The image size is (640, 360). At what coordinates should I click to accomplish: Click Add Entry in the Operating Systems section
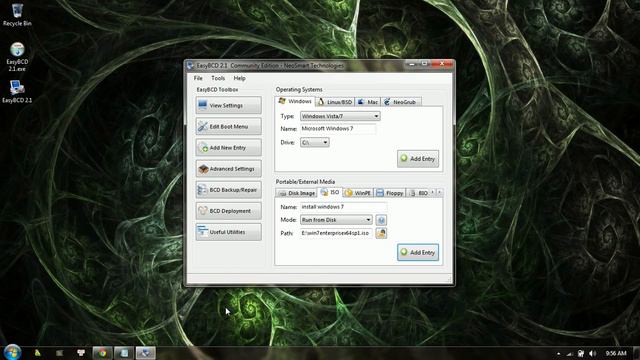(418, 159)
